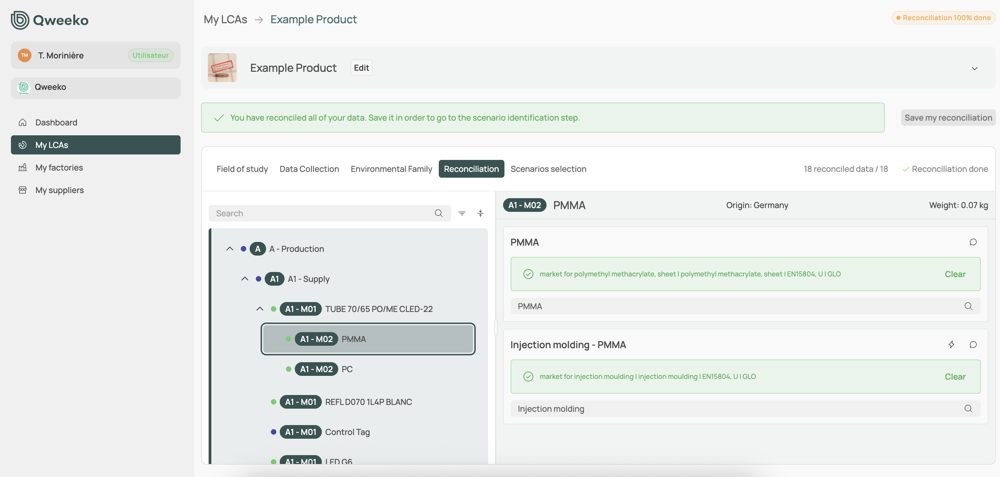
Task: Open Environmental Family tab
Action: click(392, 169)
